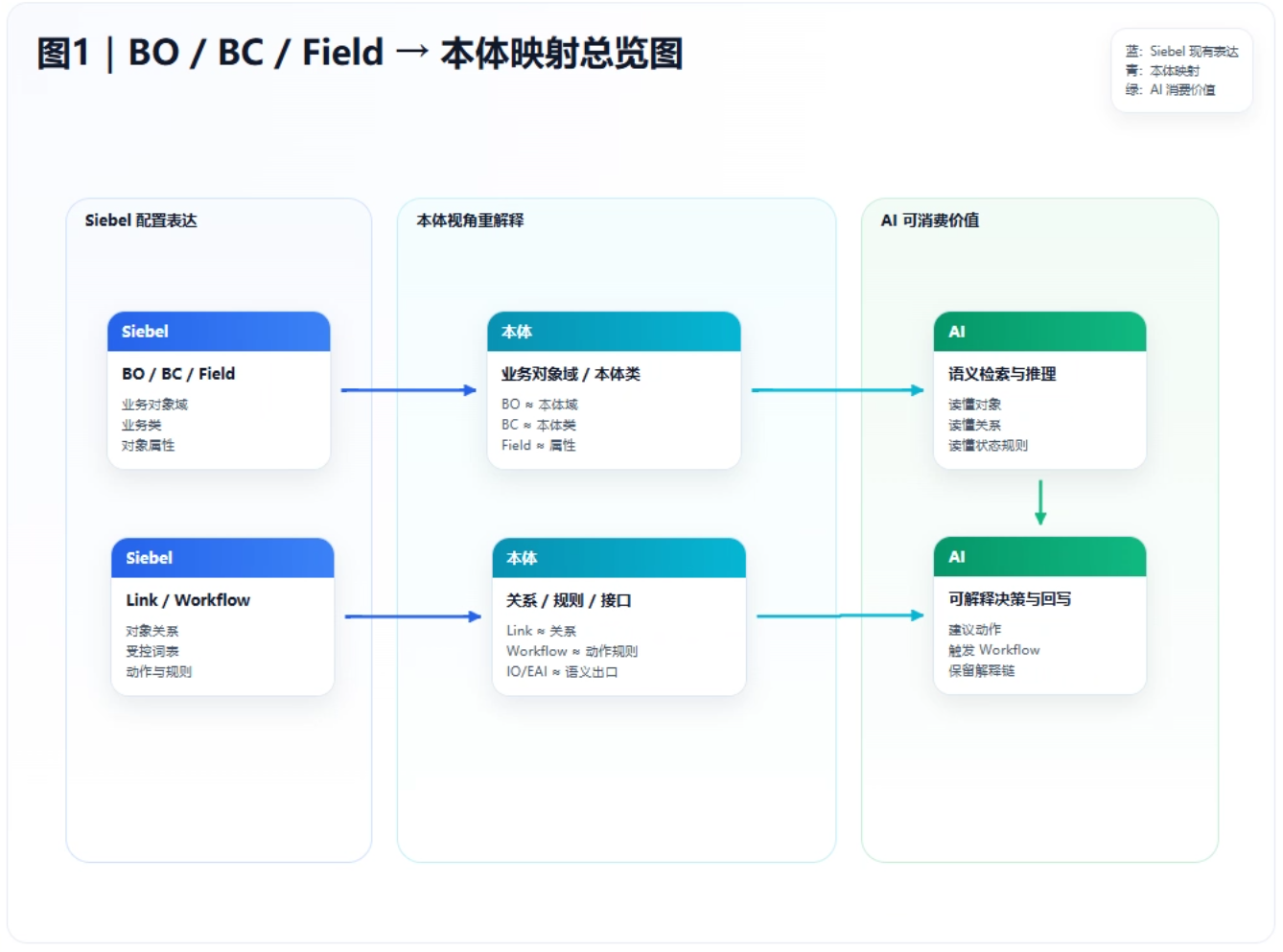Click the '本体视角重解释' column heading
Viewport: 1283px width, 952px height.
[470, 221]
